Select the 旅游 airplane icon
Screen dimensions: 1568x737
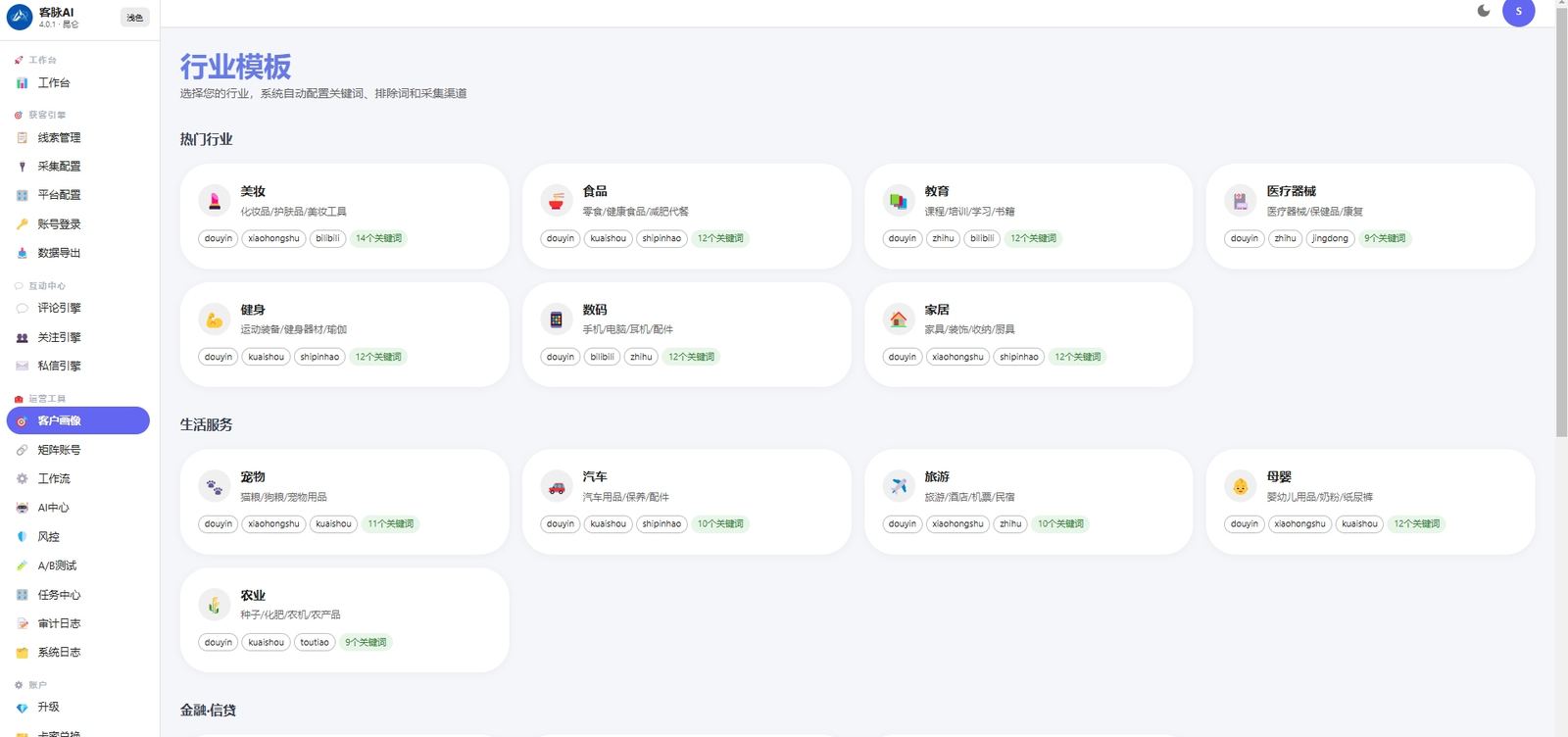[899, 485]
